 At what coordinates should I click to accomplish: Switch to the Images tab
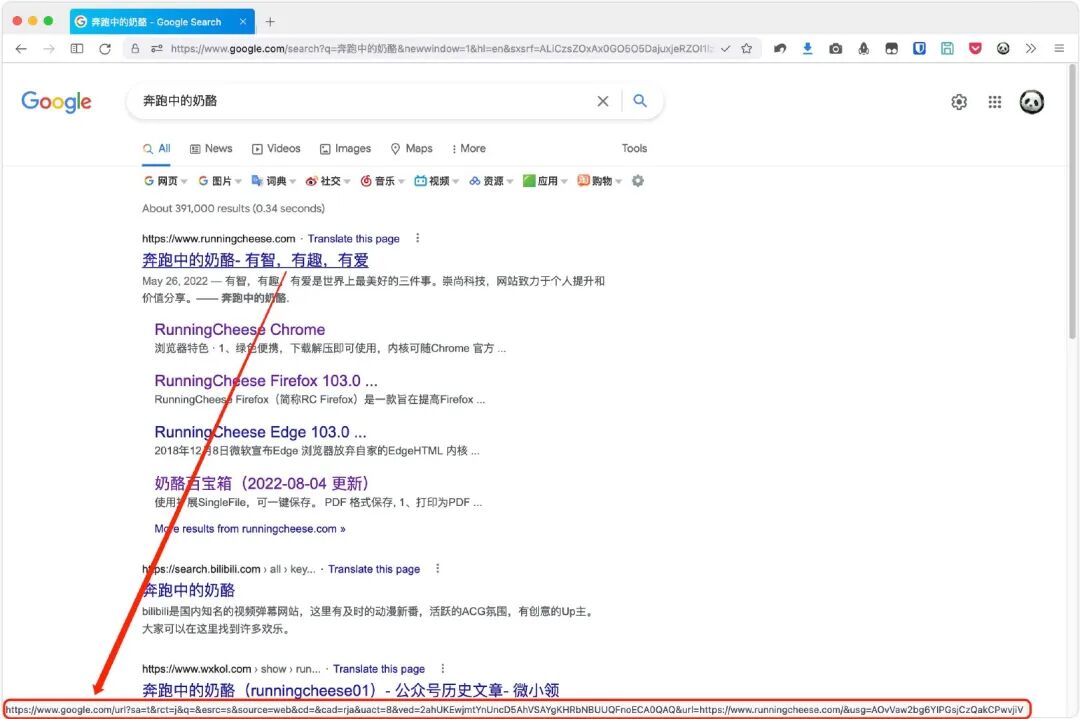pyautogui.click(x=345, y=149)
